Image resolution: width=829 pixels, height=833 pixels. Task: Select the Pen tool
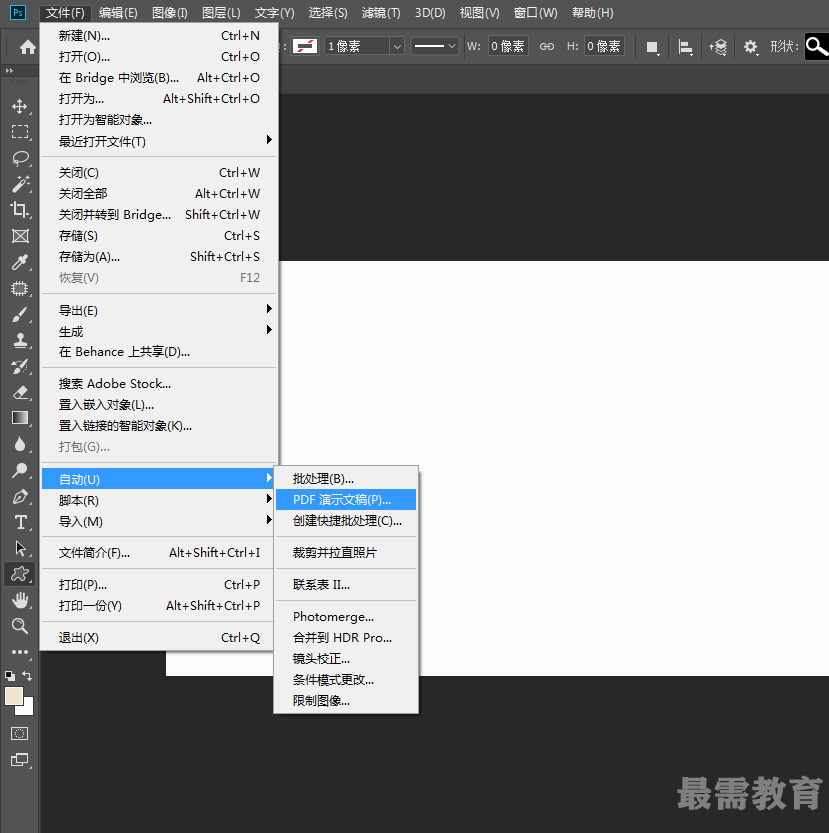tap(20, 497)
